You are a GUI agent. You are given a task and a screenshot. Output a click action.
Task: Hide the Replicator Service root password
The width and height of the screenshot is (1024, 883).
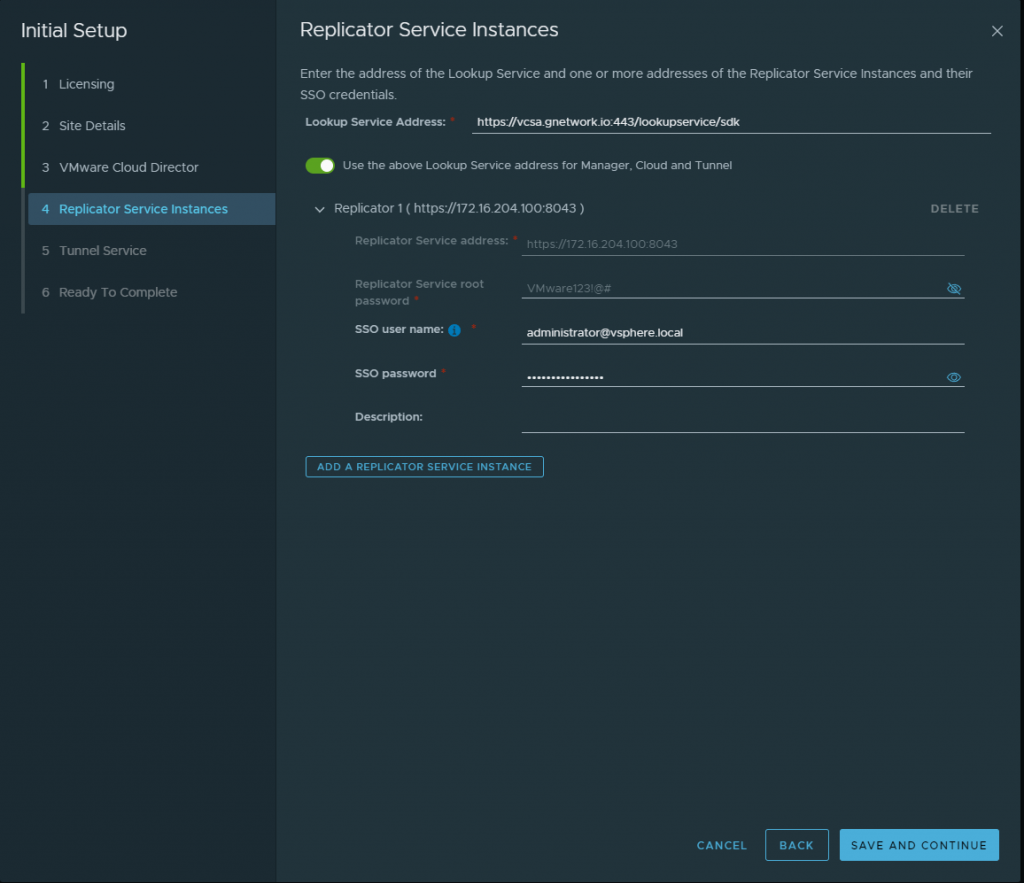click(x=953, y=289)
